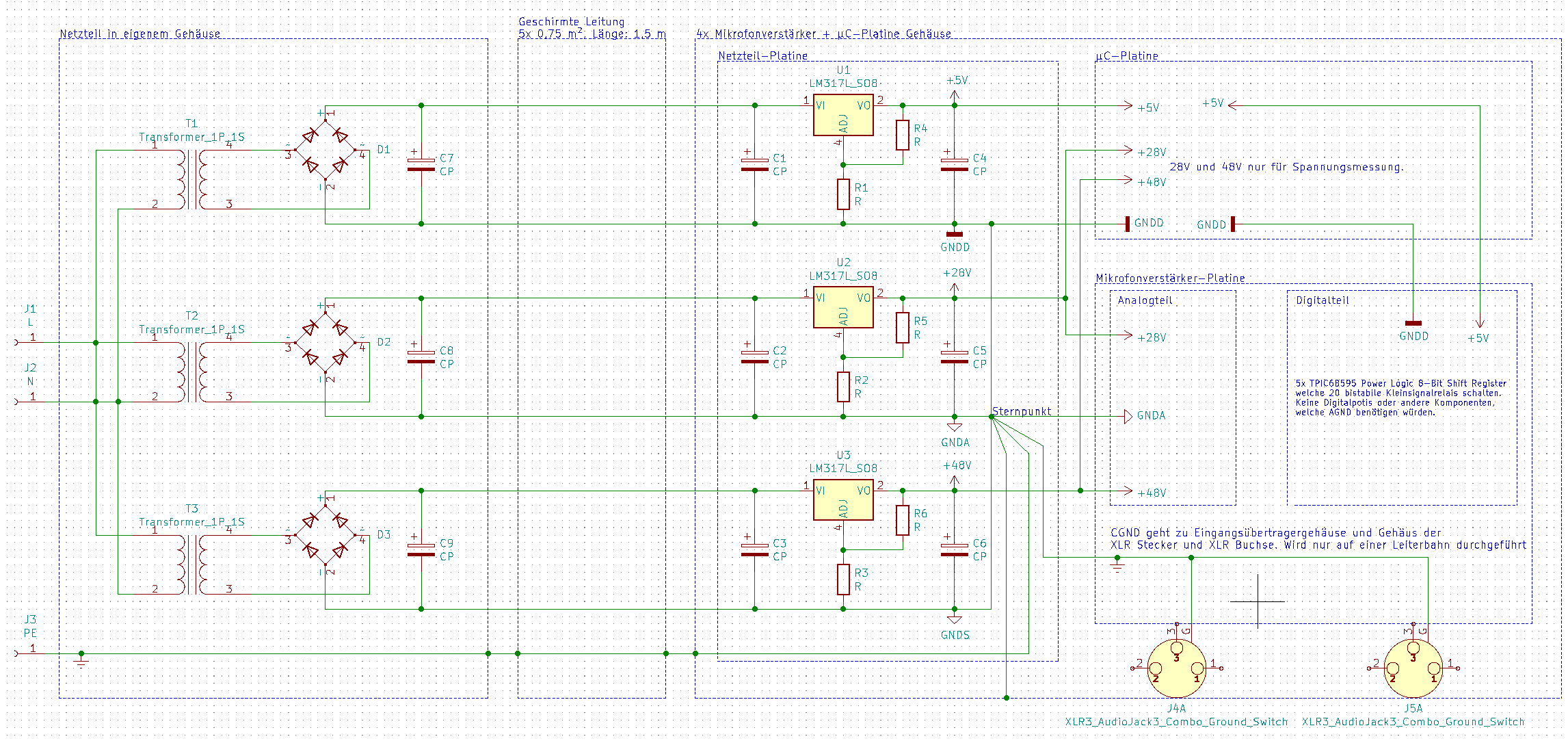Click the J4A XLR connector symbol
The image size is (1568, 741).
1177,667
